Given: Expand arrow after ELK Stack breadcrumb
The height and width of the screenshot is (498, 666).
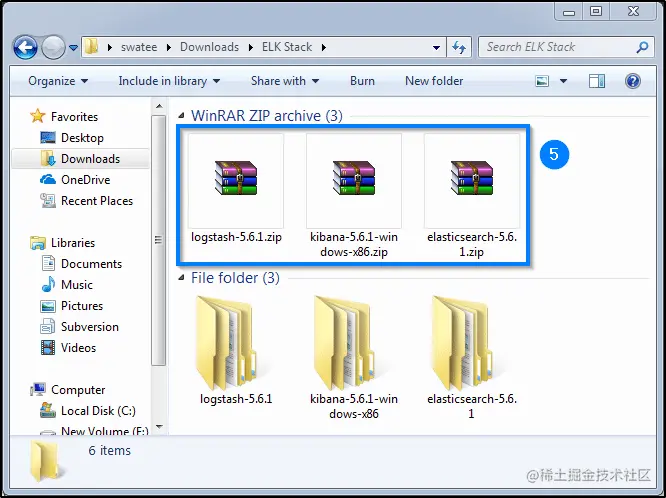Looking at the screenshot, I should pyautogui.click(x=324, y=47).
